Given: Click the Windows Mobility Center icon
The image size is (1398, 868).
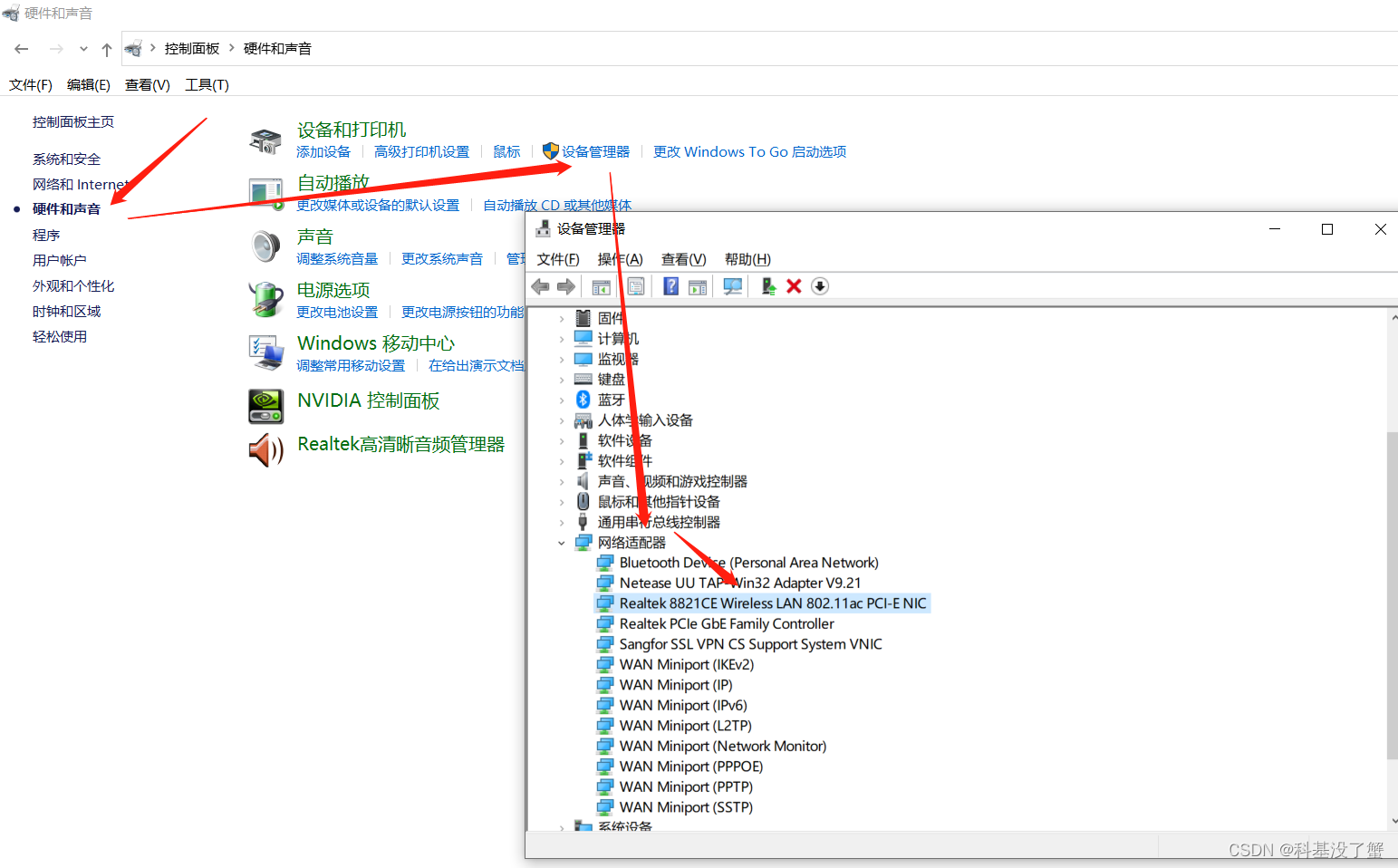Looking at the screenshot, I should 266,352.
